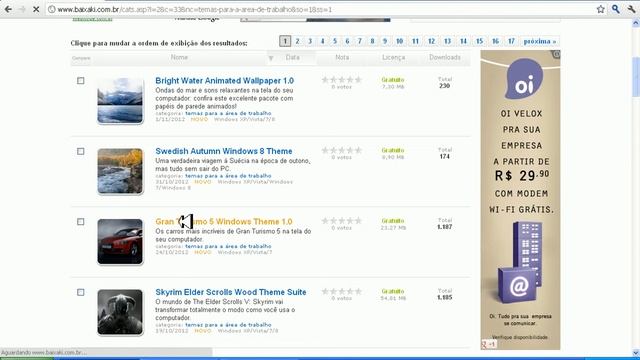
Task: Open category link under Gran Turismo description
Action: click(228, 246)
